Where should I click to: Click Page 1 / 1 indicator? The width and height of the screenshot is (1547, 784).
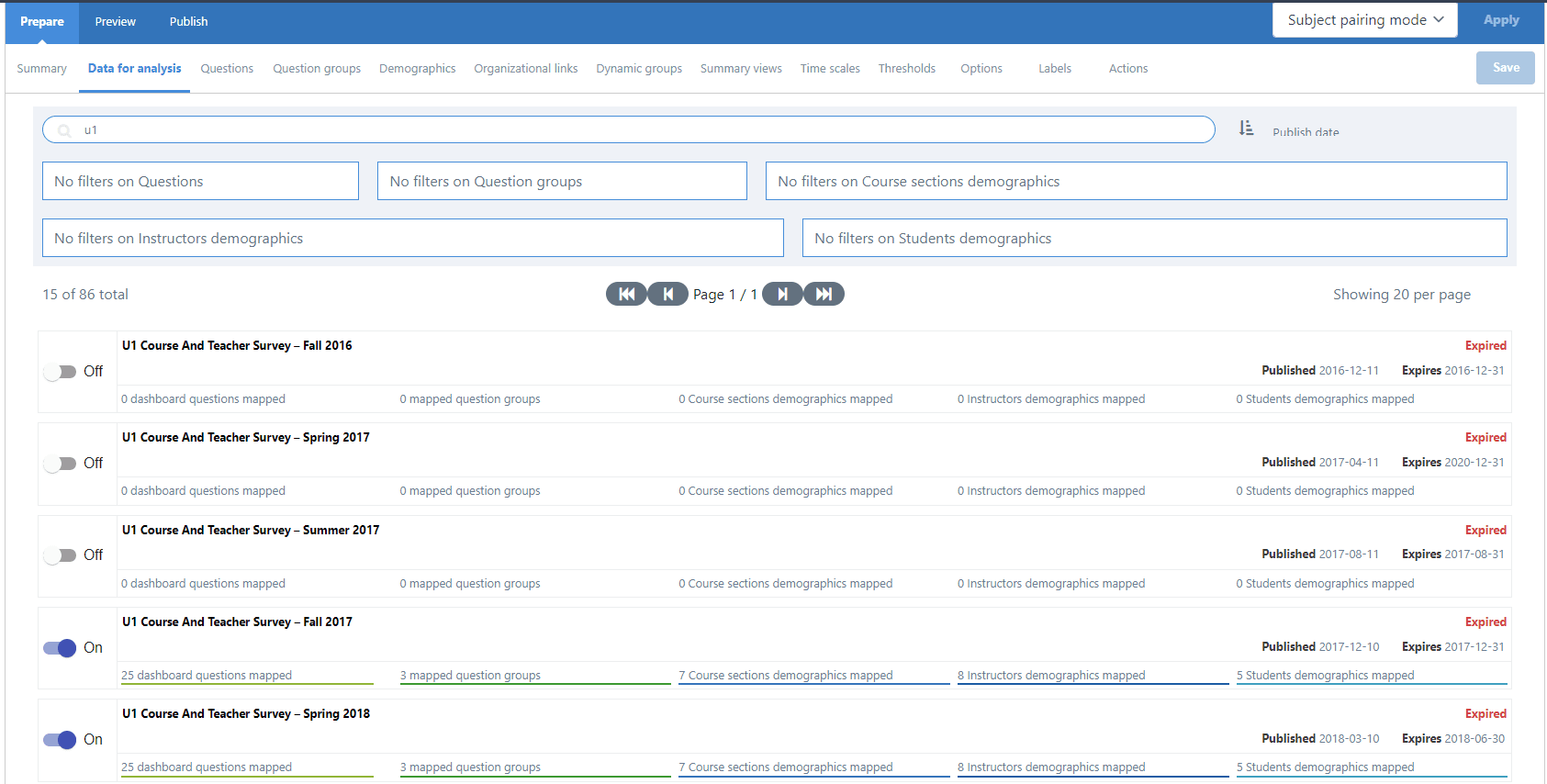click(x=725, y=295)
